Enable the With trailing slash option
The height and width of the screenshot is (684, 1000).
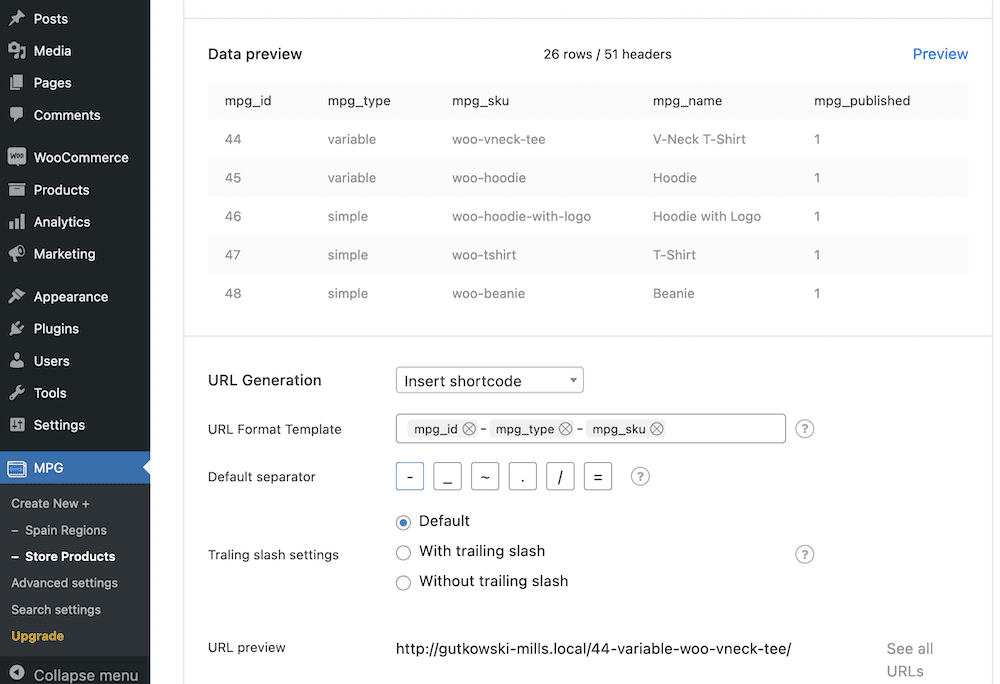(x=403, y=552)
